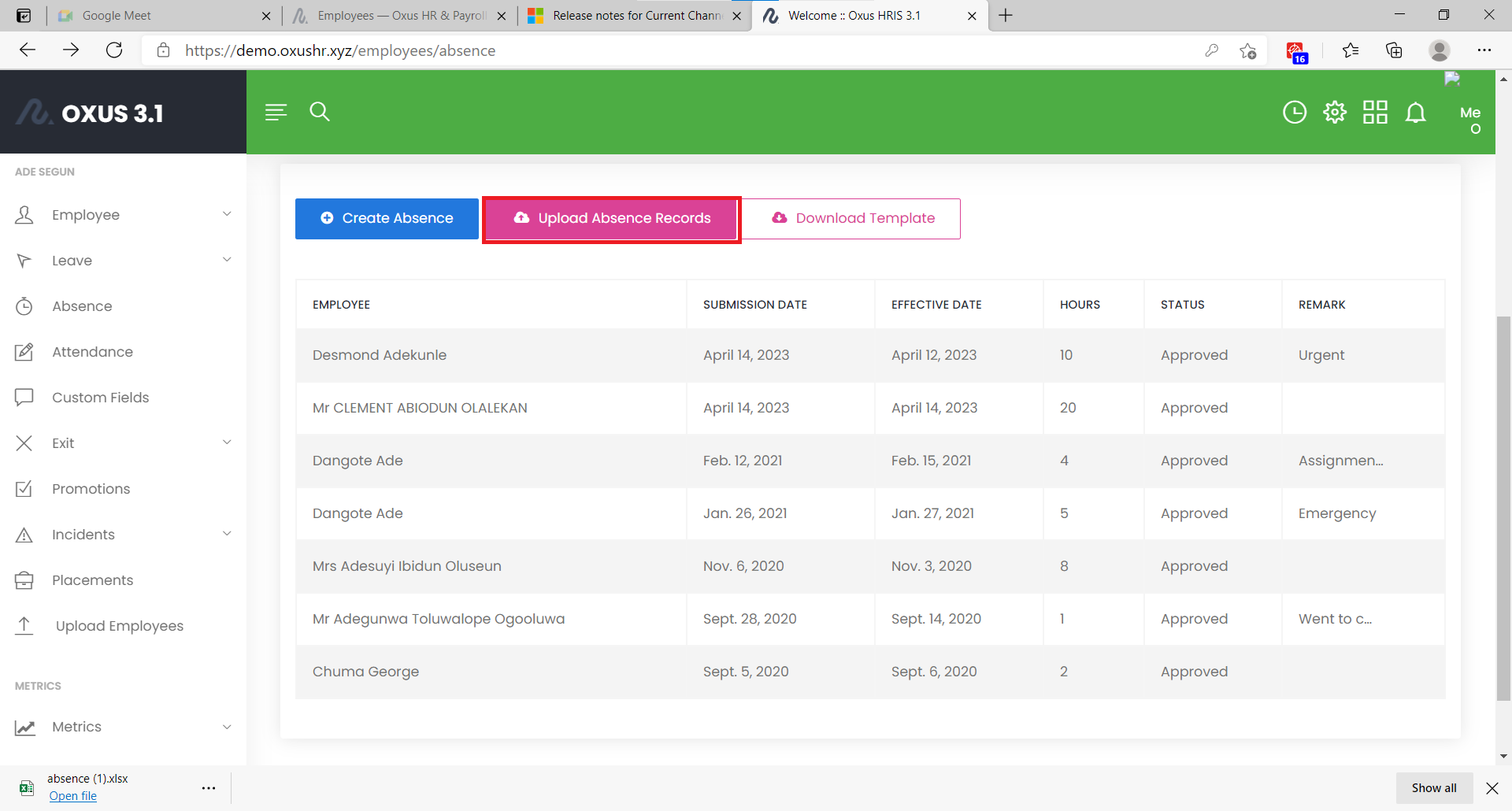Click Upload Absence Records button
This screenshot has height=811, width=1512.
click(612, 219)
